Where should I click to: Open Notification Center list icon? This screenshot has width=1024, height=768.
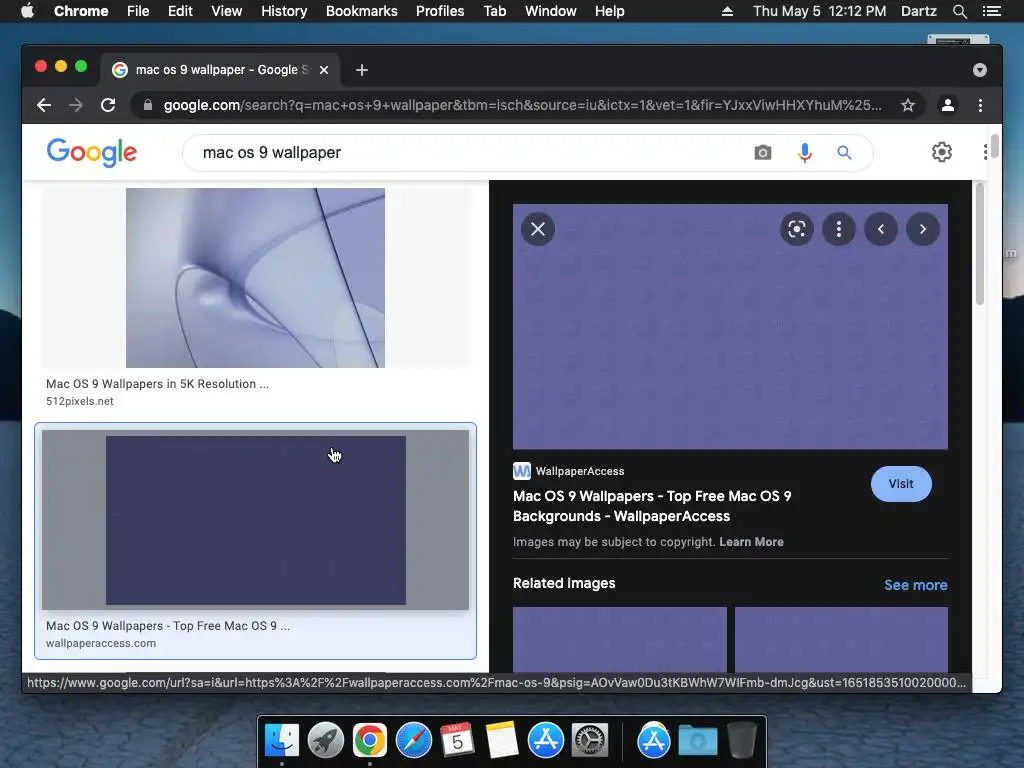point(992,11)
